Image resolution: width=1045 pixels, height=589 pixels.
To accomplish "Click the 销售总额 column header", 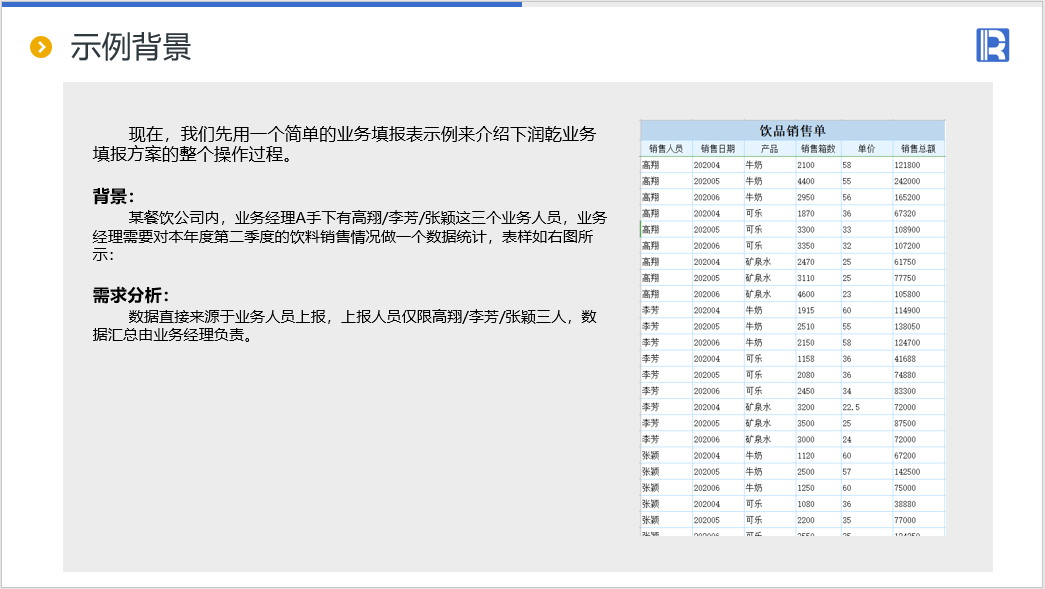I will (x=917, y=148).
